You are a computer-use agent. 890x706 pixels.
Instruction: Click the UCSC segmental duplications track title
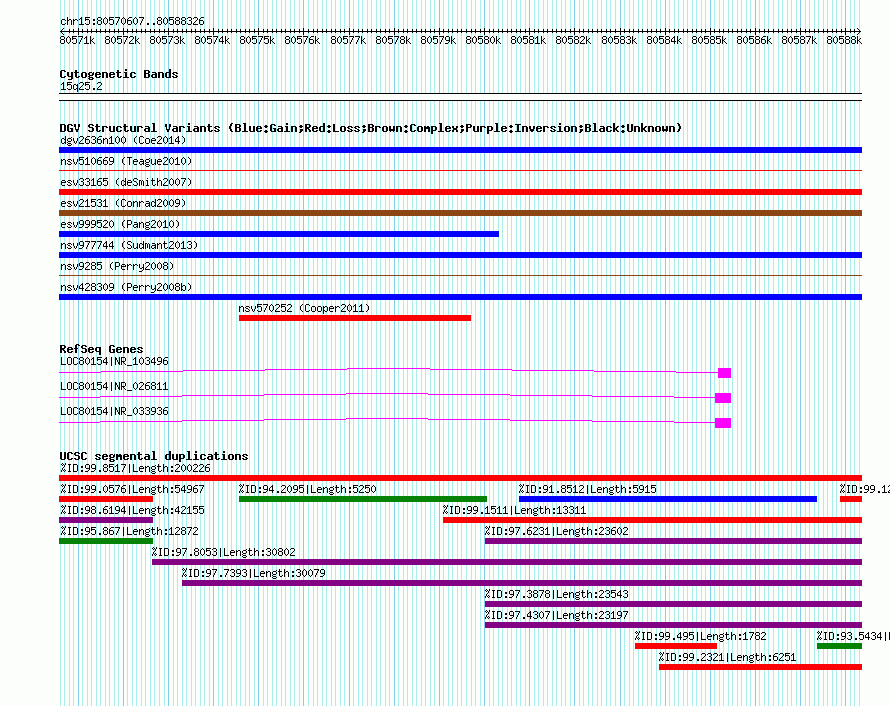click(154, 456)
